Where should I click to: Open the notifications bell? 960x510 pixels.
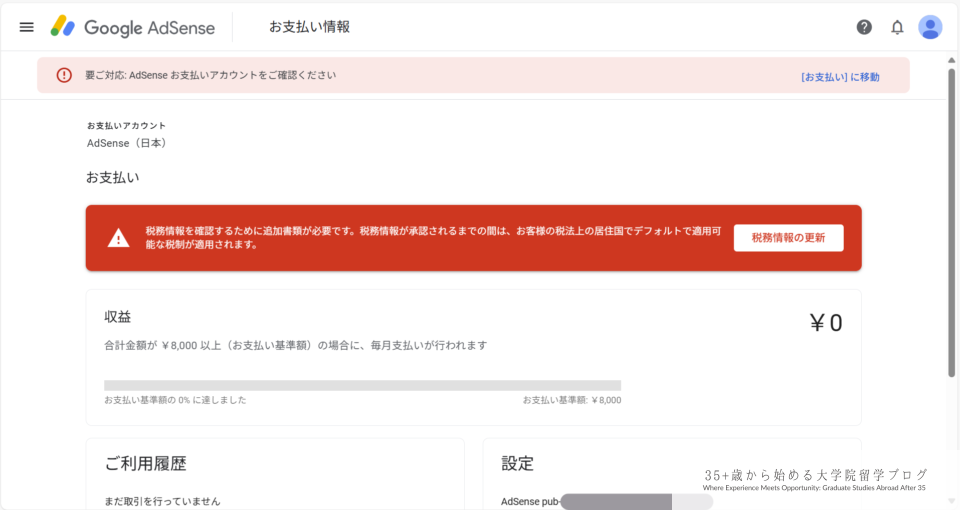coord(897,27)
